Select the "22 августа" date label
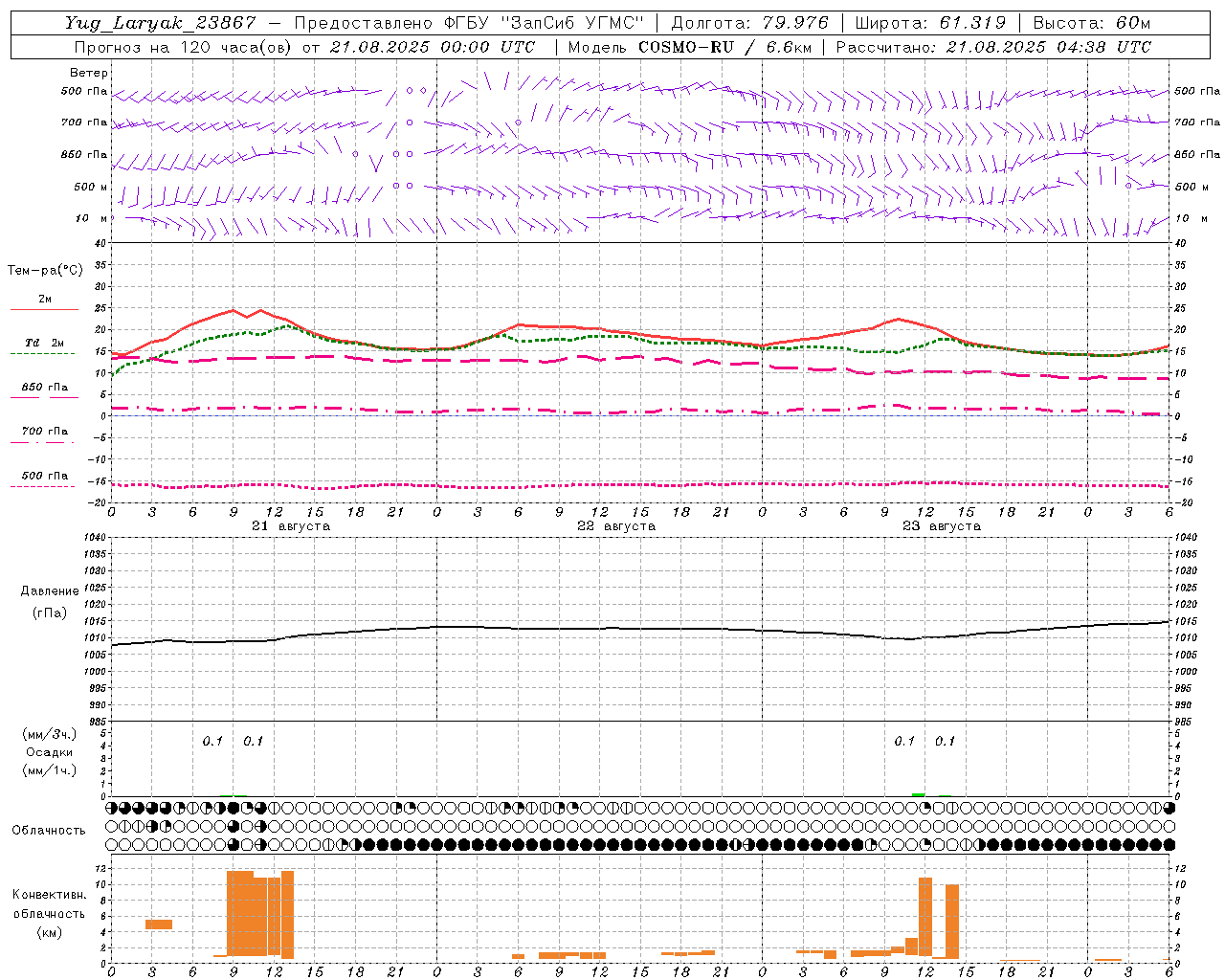This screenshot has height=980, width=1225. 616,526
